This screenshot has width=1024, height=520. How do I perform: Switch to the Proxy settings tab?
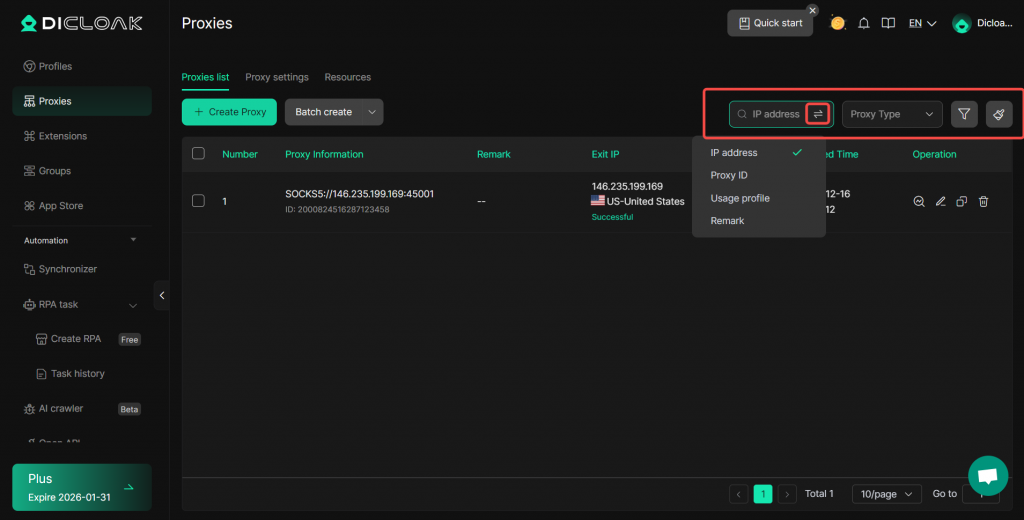click(x=277, y=77)
